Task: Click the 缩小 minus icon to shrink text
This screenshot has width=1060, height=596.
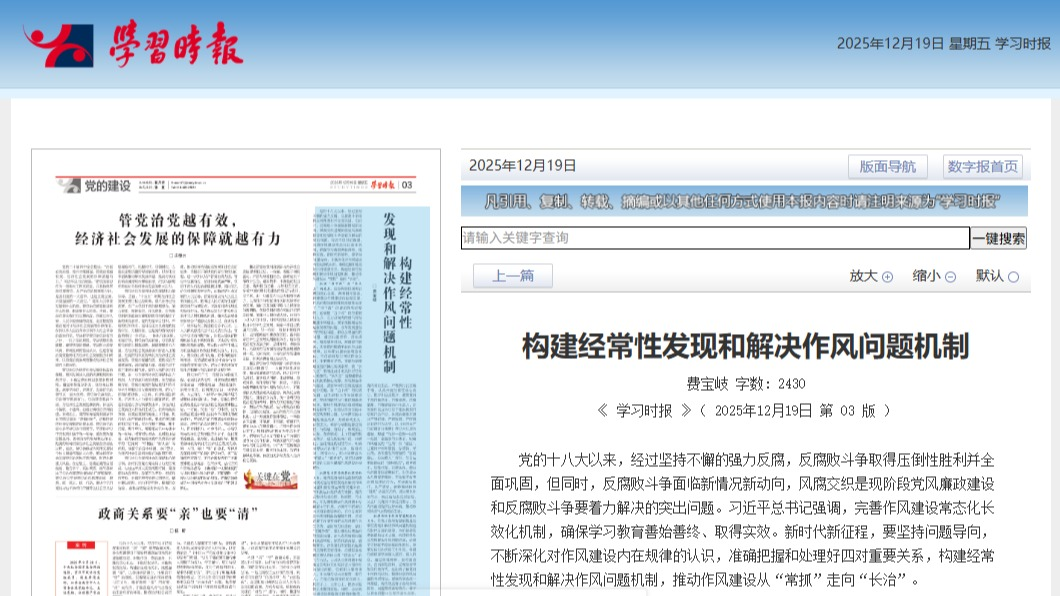Action: (x=950, y=277)
